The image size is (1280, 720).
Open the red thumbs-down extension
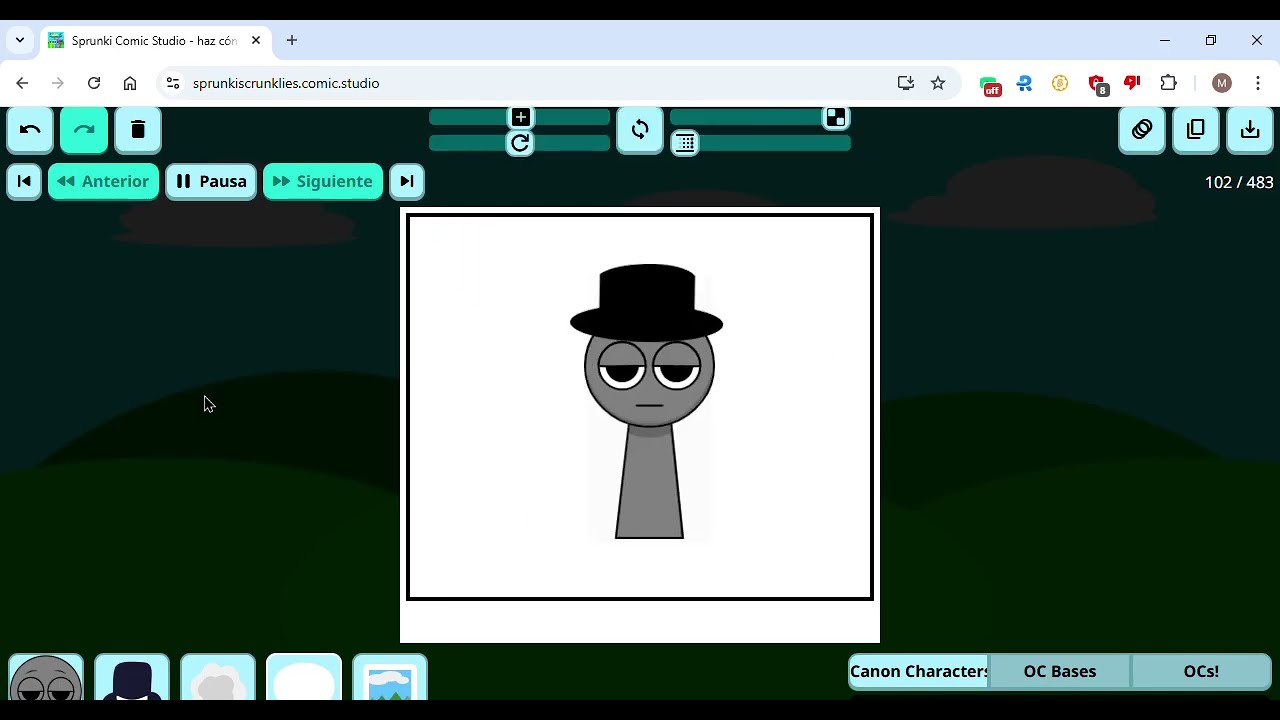tap(1132, 84)
